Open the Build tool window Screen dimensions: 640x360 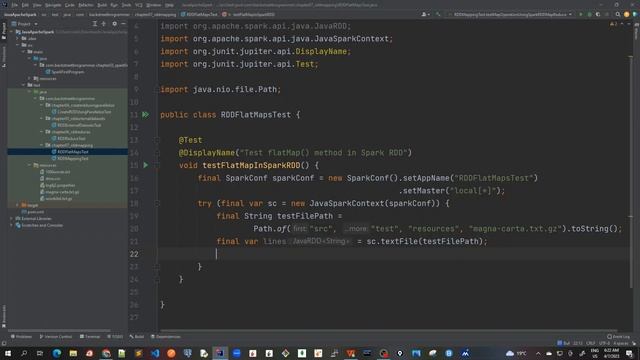point(137,337)
